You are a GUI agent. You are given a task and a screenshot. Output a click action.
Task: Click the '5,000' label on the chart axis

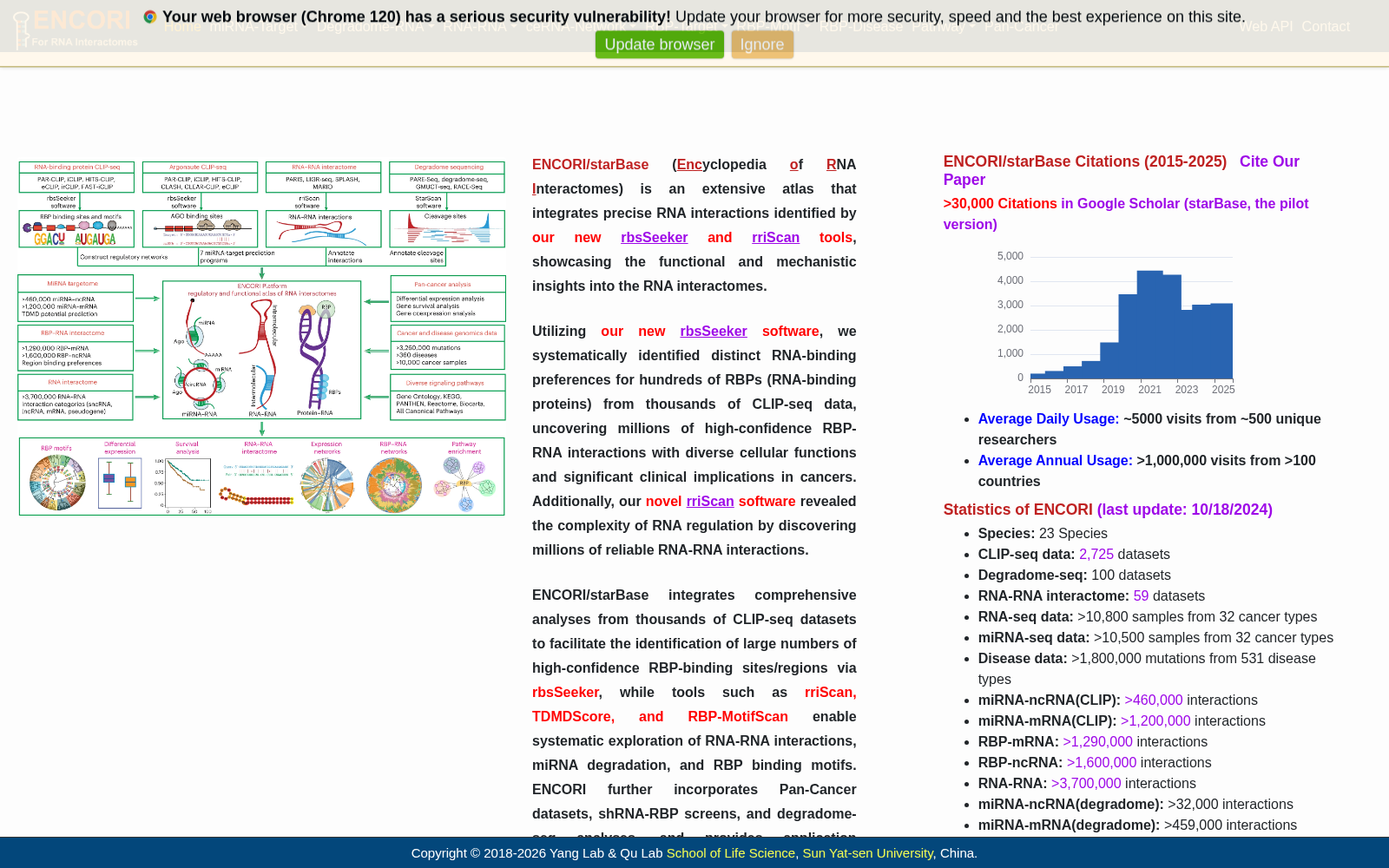coord(1010,256)
